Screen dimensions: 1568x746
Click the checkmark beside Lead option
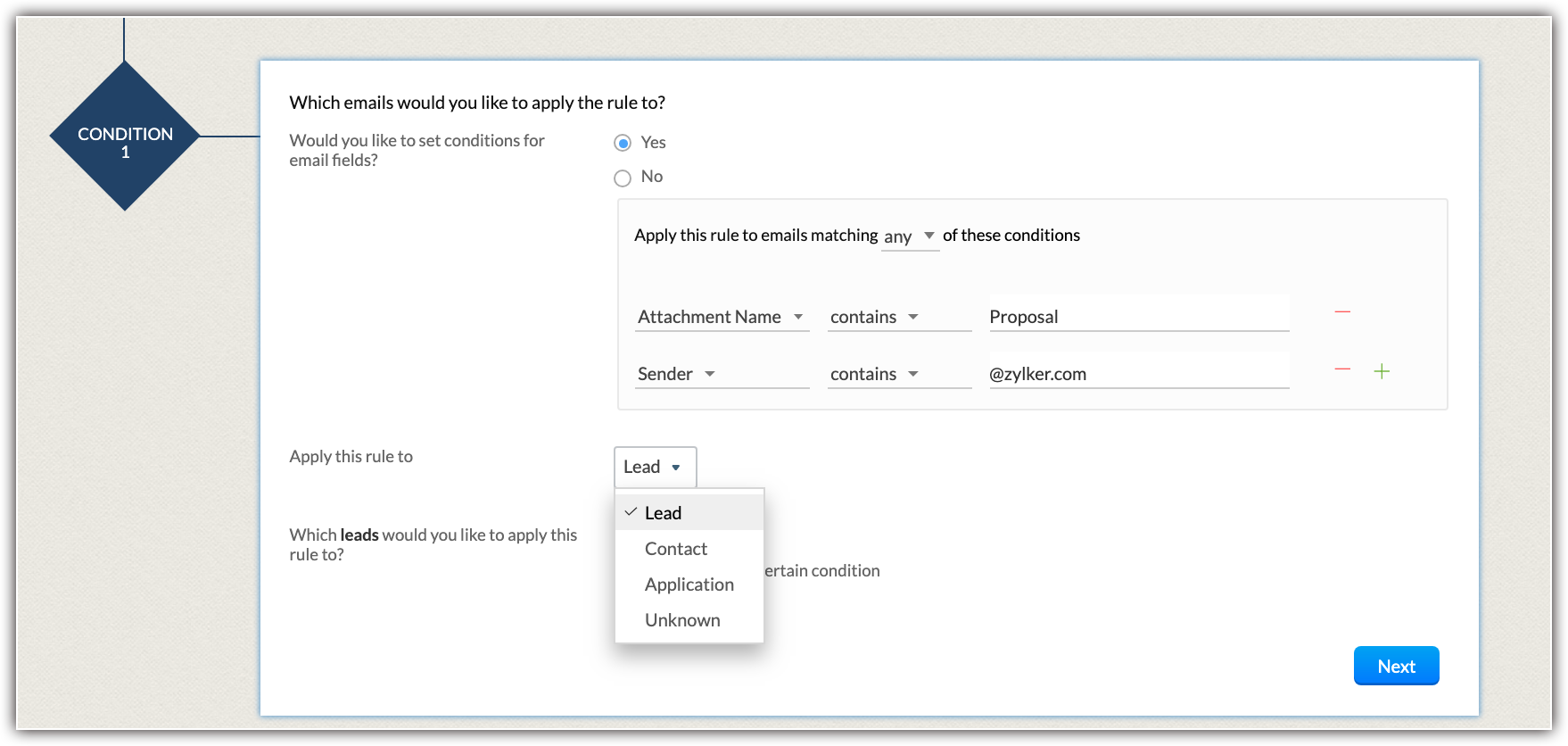(631, 512)
